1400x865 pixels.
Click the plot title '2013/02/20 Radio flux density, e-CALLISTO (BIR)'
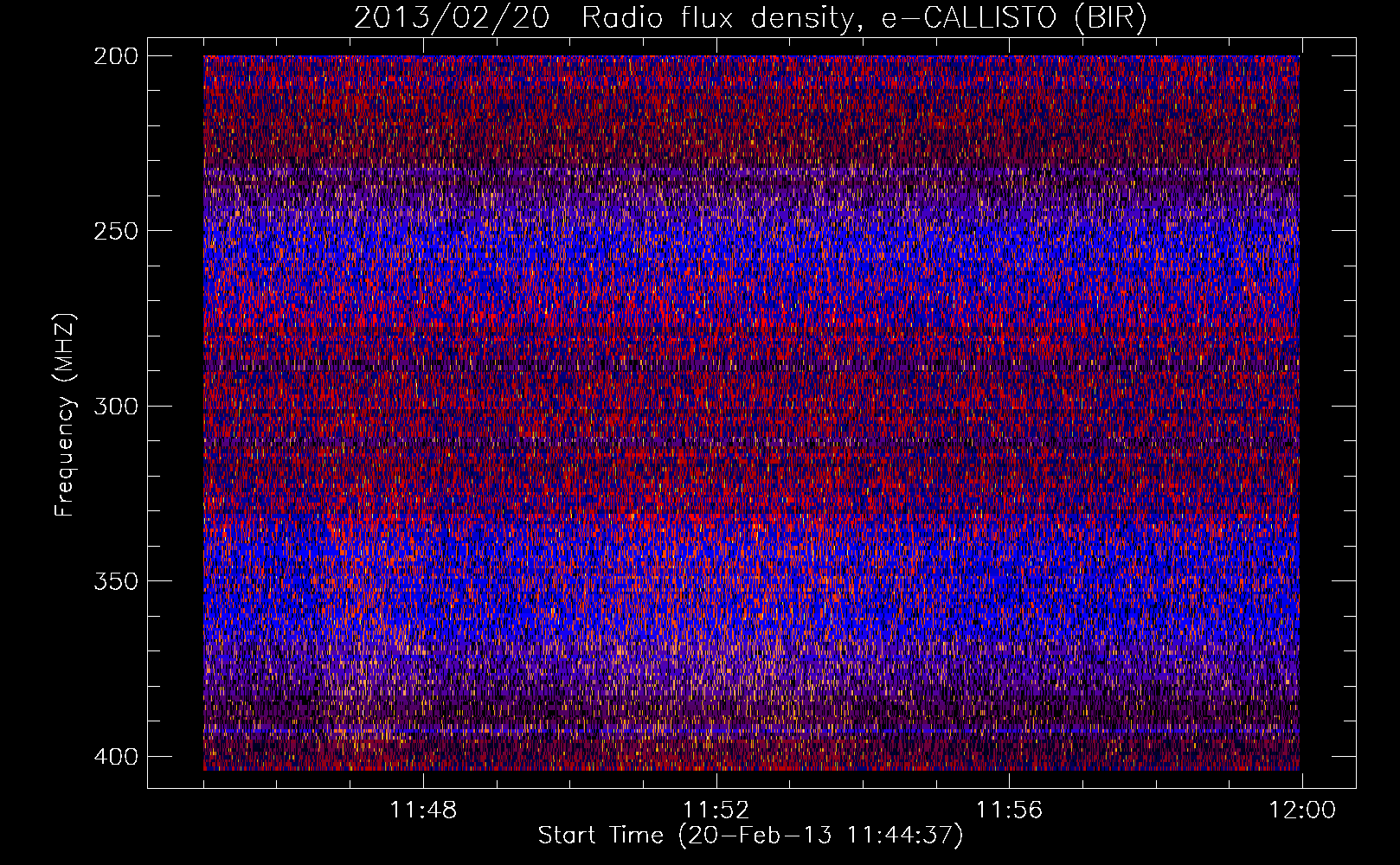tap(750, 18)
